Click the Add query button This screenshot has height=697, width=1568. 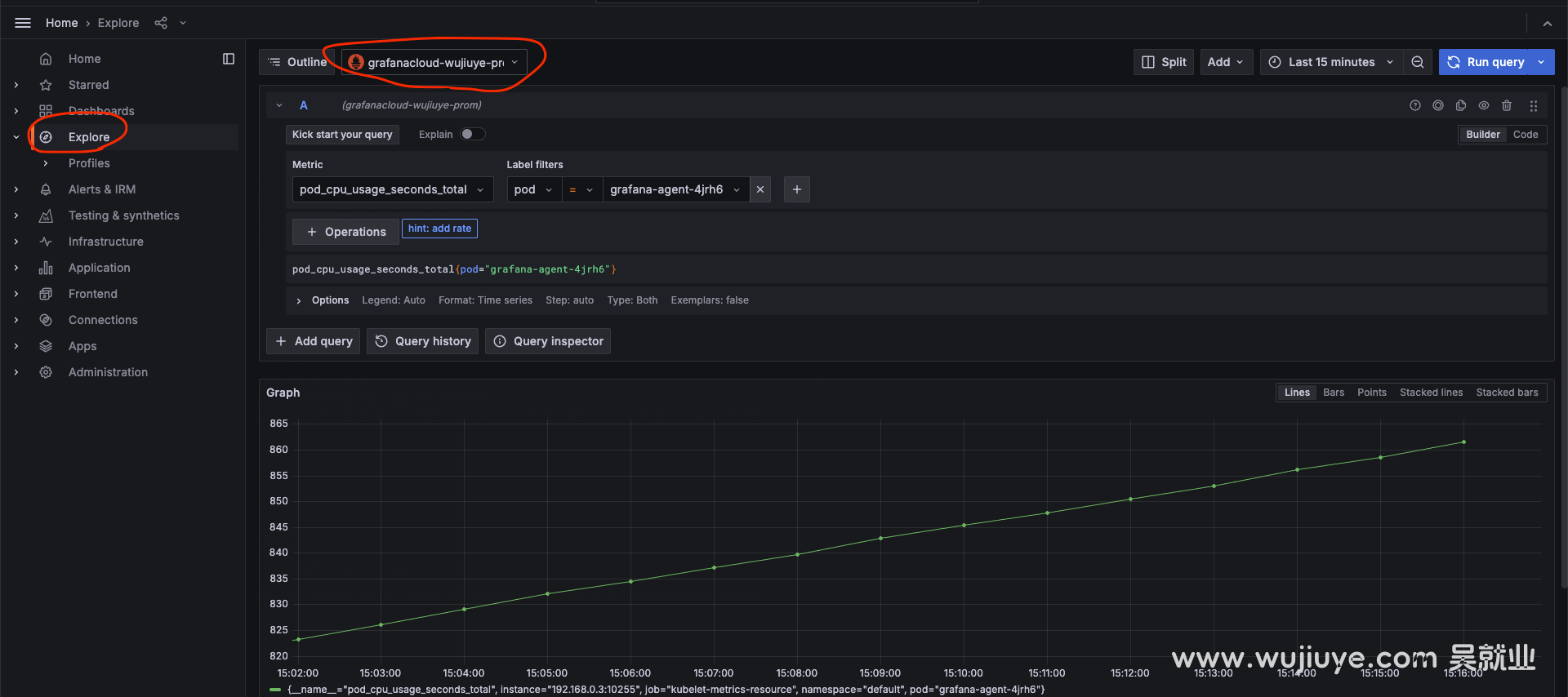tap(314, 341)
